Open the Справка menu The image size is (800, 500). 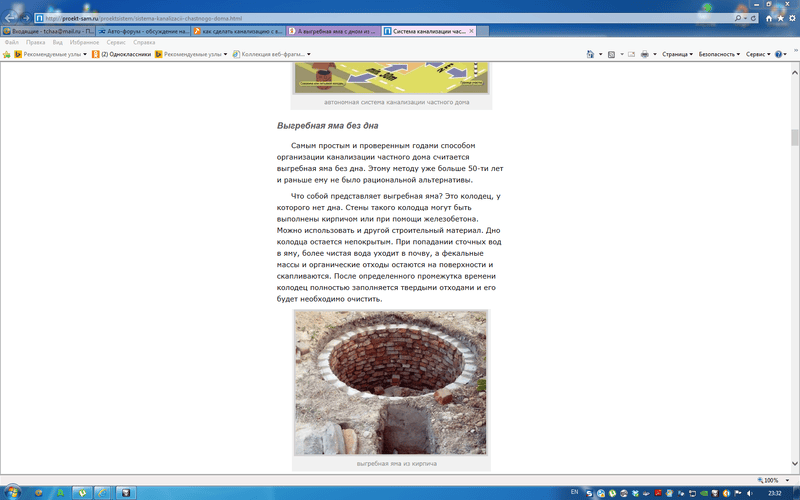[144, 43]
